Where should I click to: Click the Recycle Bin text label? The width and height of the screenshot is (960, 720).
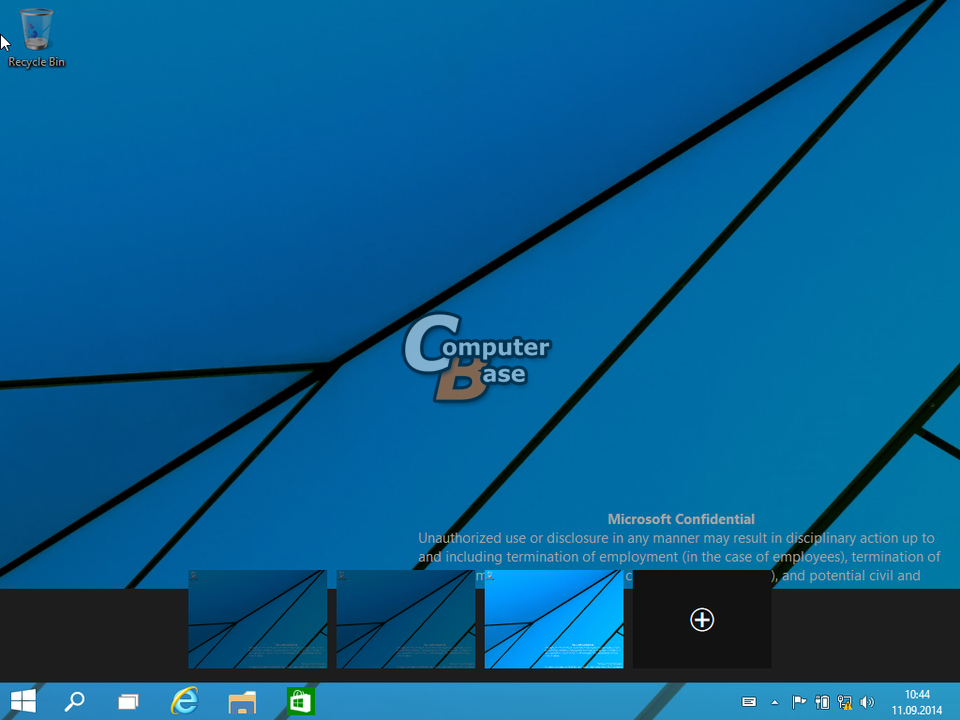coord(37,62)
